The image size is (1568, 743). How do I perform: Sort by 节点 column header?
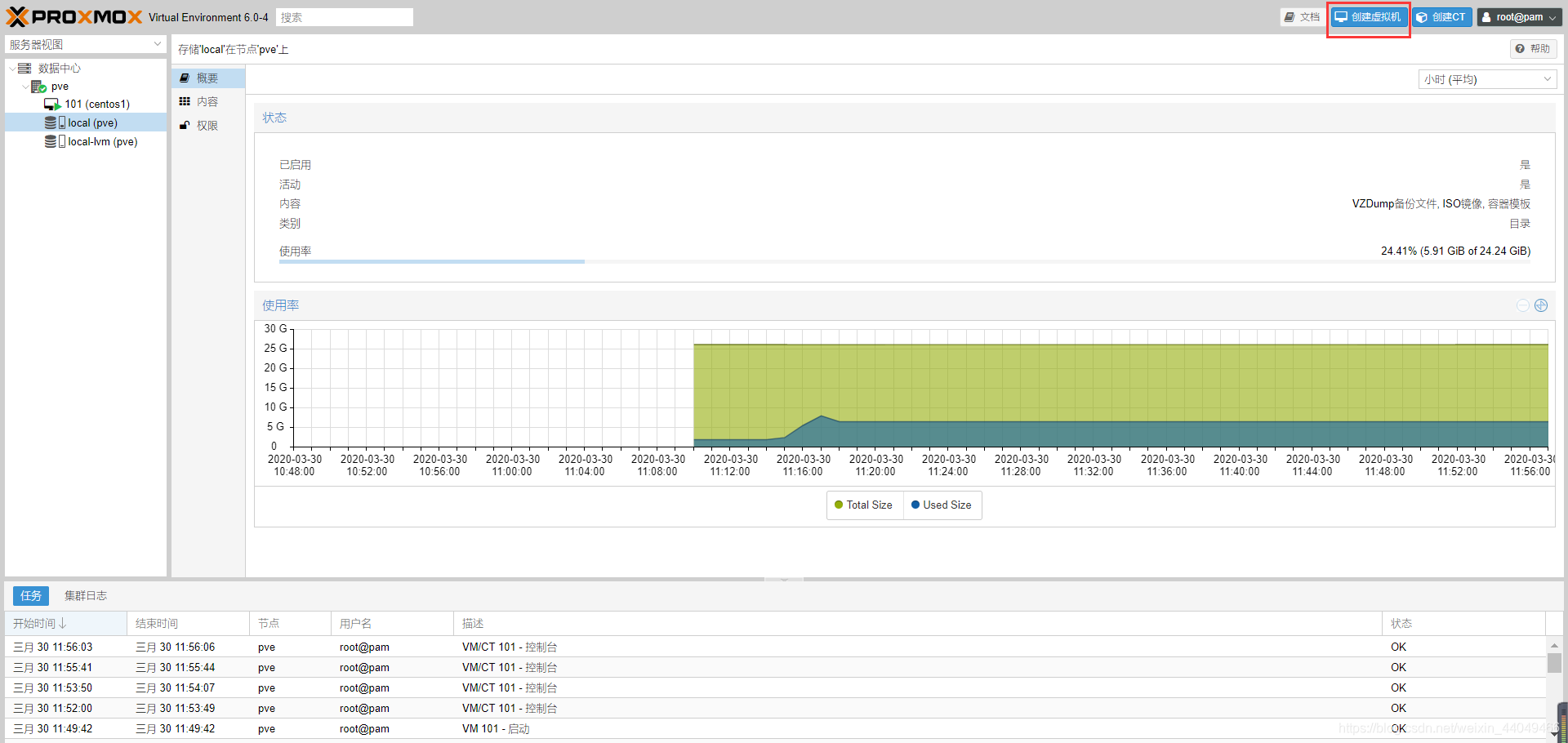(290, 624)
